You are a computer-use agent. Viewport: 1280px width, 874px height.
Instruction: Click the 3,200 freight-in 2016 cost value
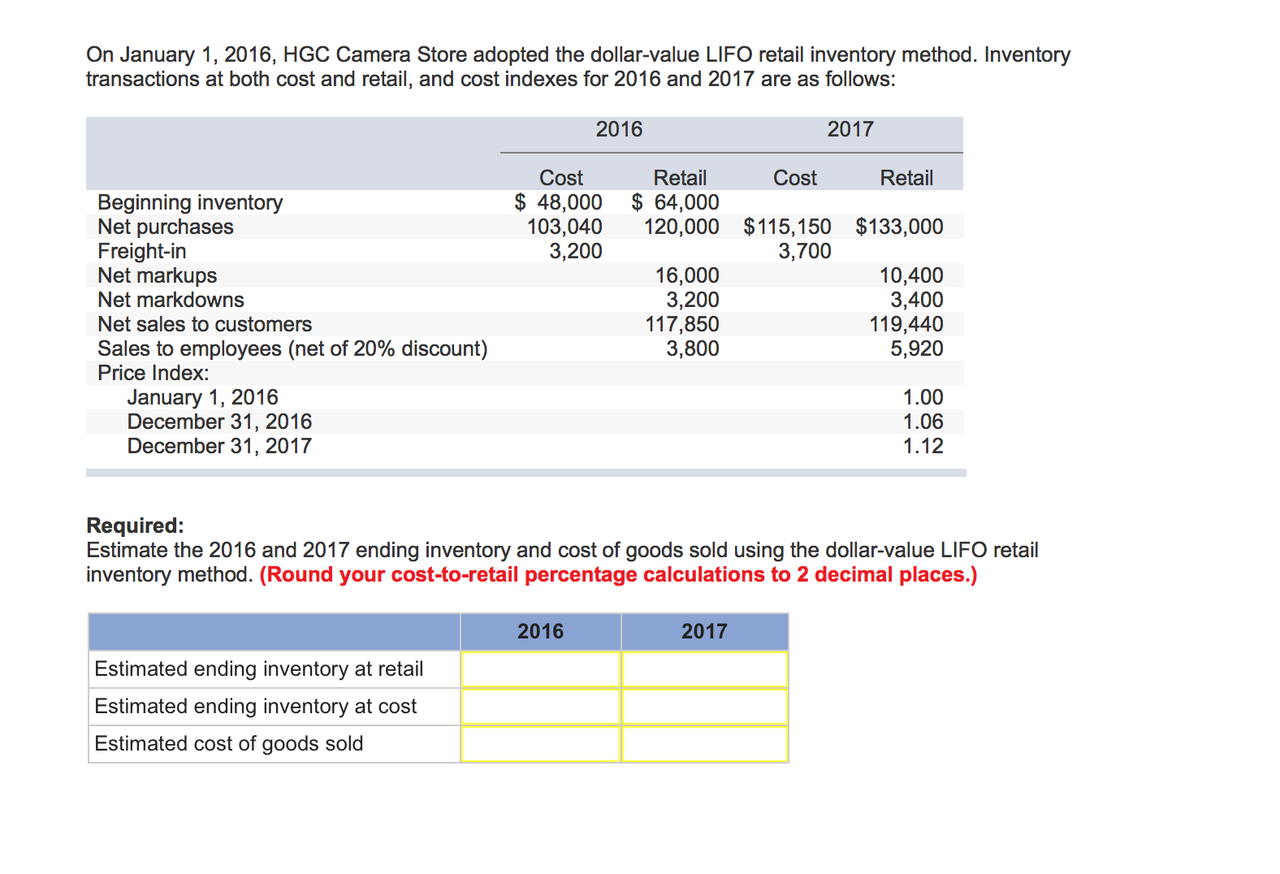[x=576, y=251]
